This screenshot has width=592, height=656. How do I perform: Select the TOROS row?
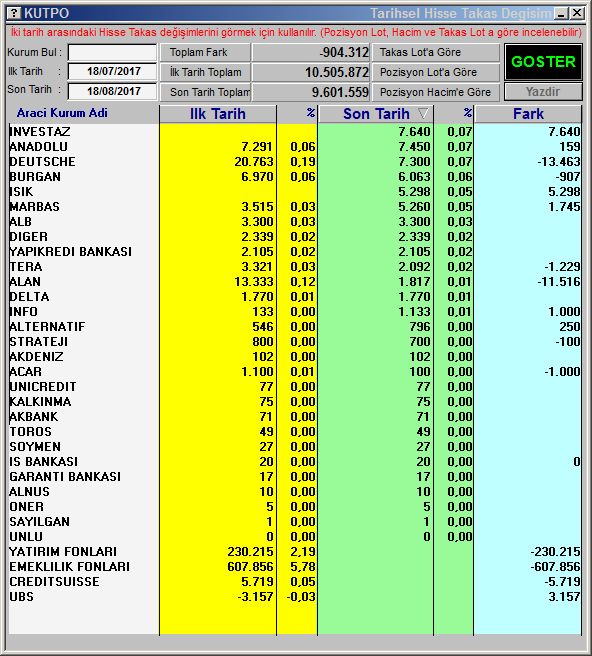[x=295, y=432]
